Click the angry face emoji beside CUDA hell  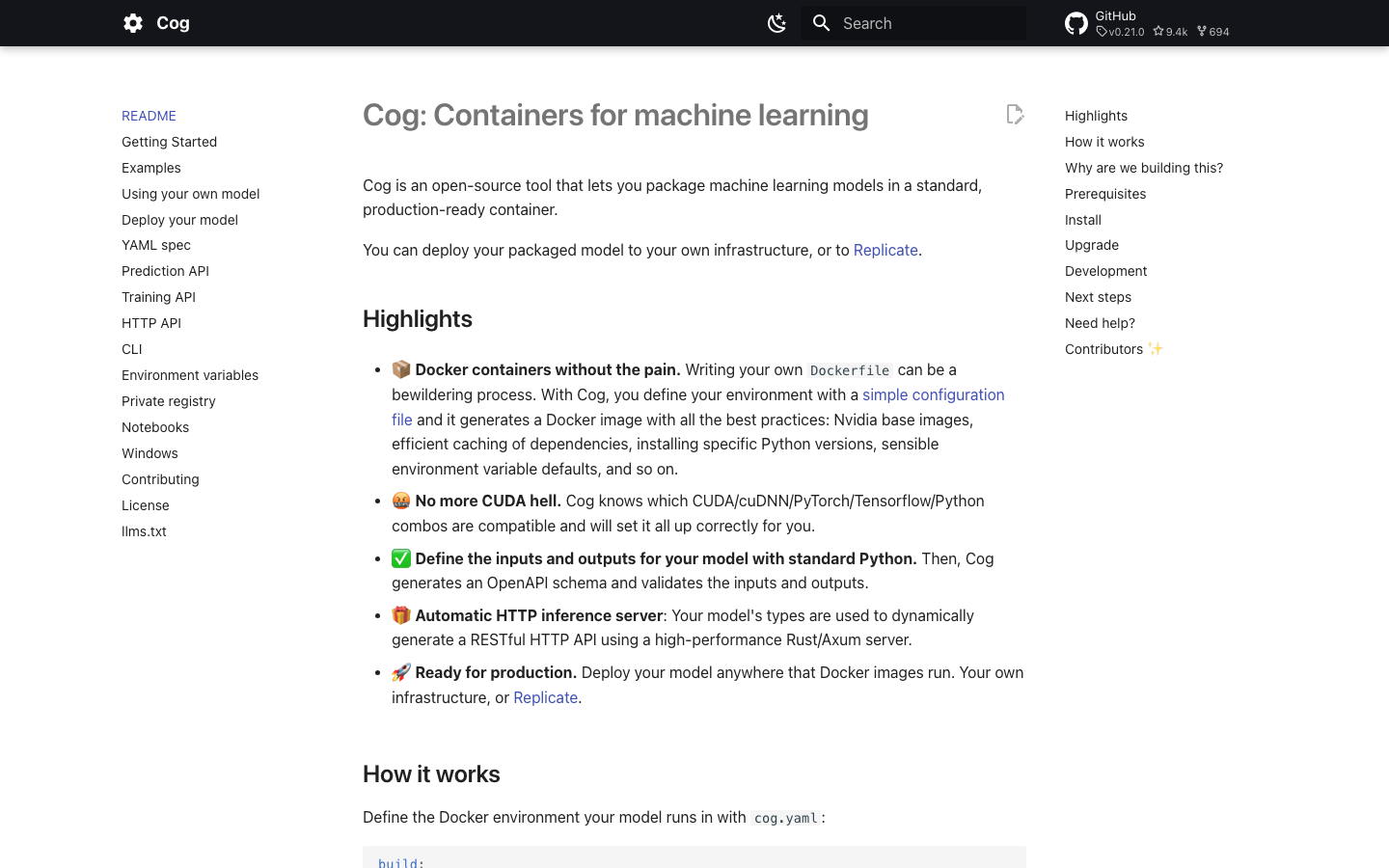[x=401, y=501]
